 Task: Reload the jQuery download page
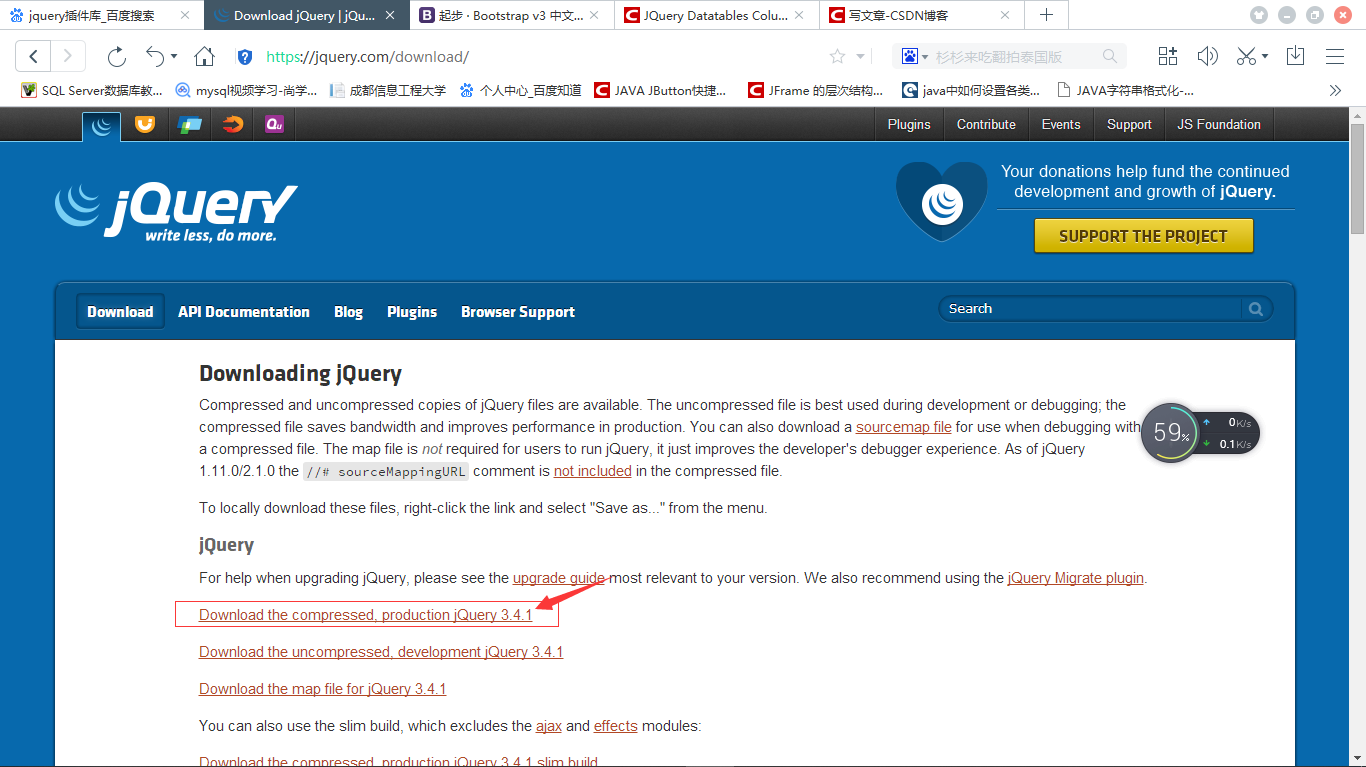(x=117, y=57)
